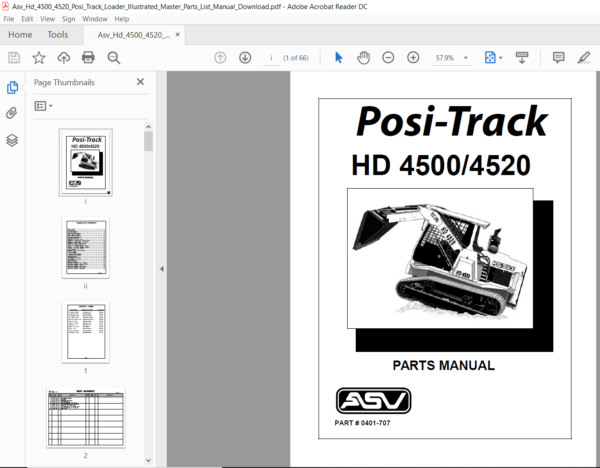Open the File menu
600x468 pixels.
click(x=8, y=19)
